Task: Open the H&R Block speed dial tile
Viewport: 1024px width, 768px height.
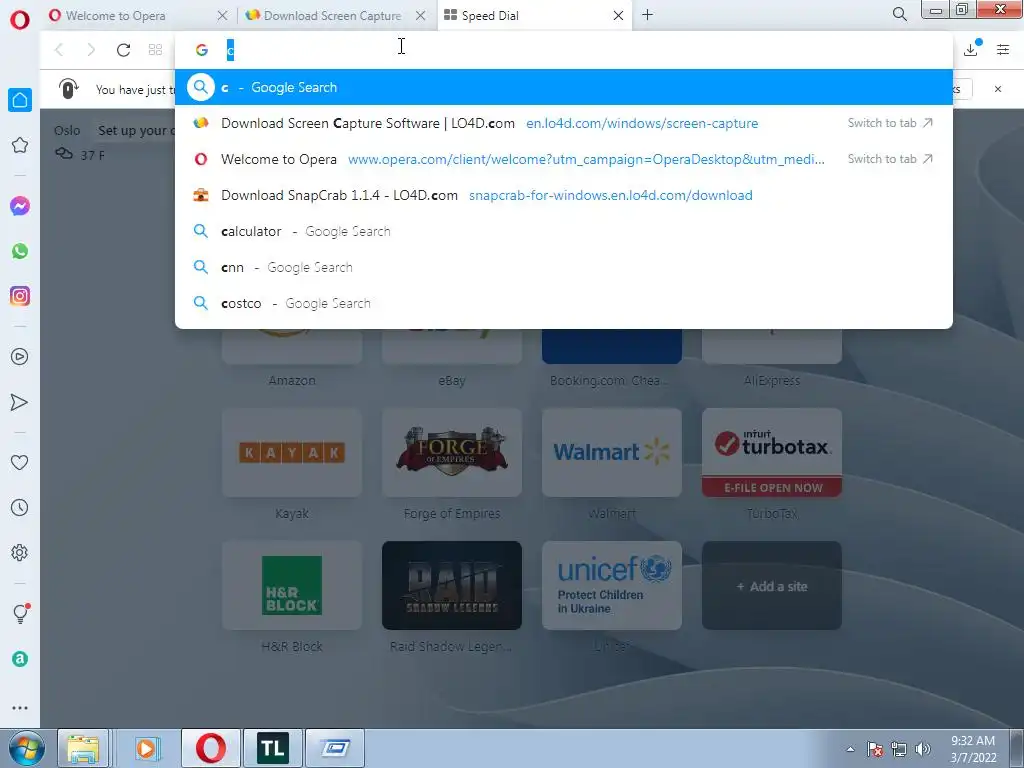Action: (292, 585)
